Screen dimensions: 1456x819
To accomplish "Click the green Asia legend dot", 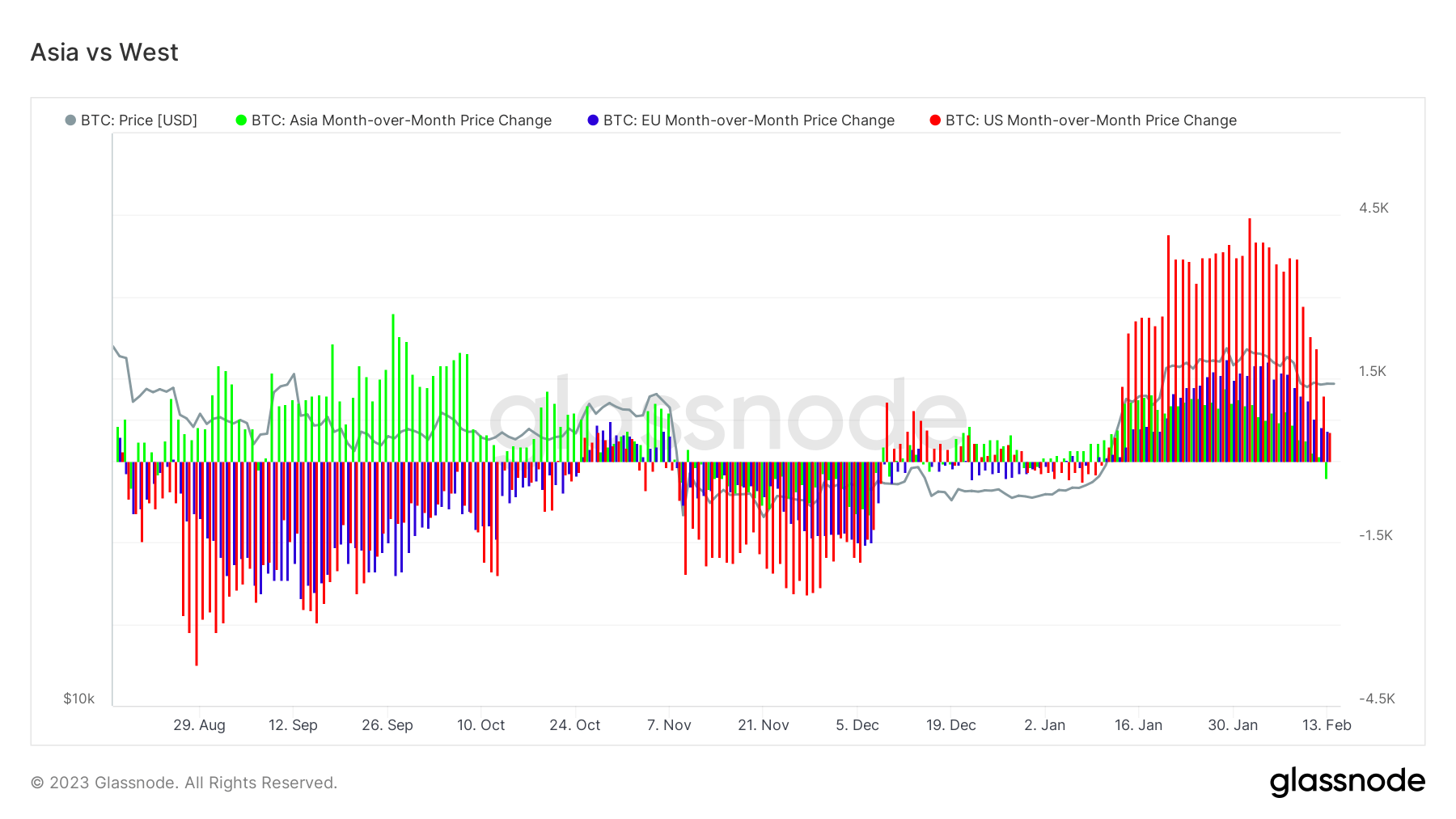I will (x=240, y=120).
